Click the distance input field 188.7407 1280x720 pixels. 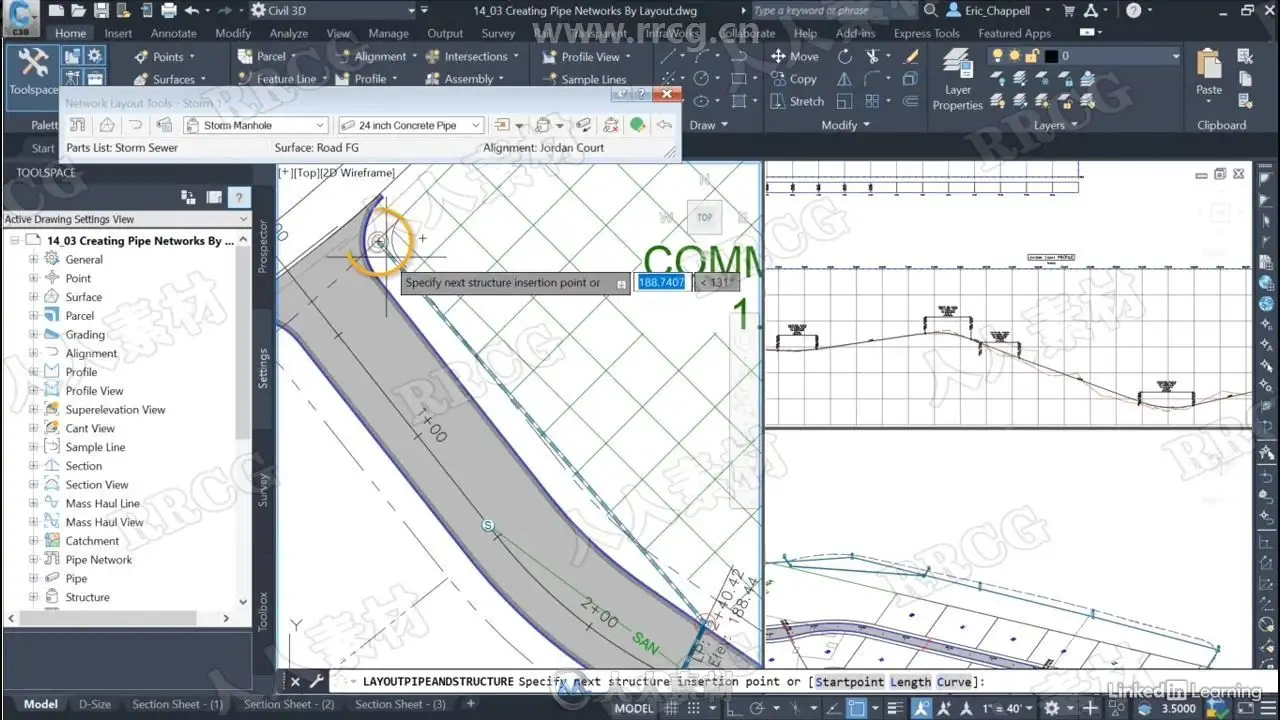[x=662, y=283]
